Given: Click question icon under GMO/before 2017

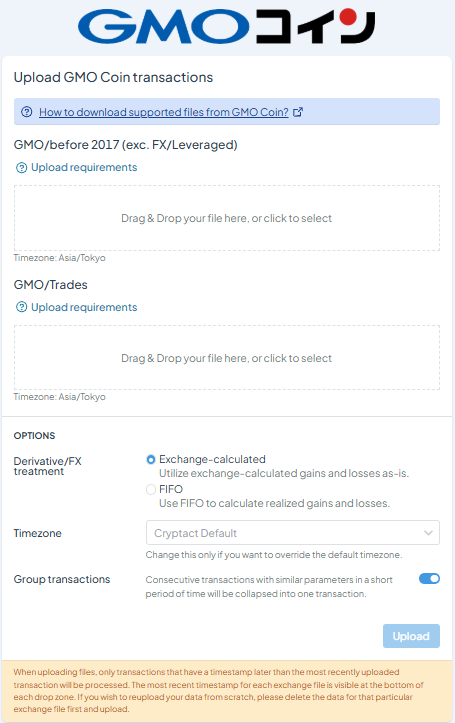Looking at the screenshot, I should pos(21,167).
